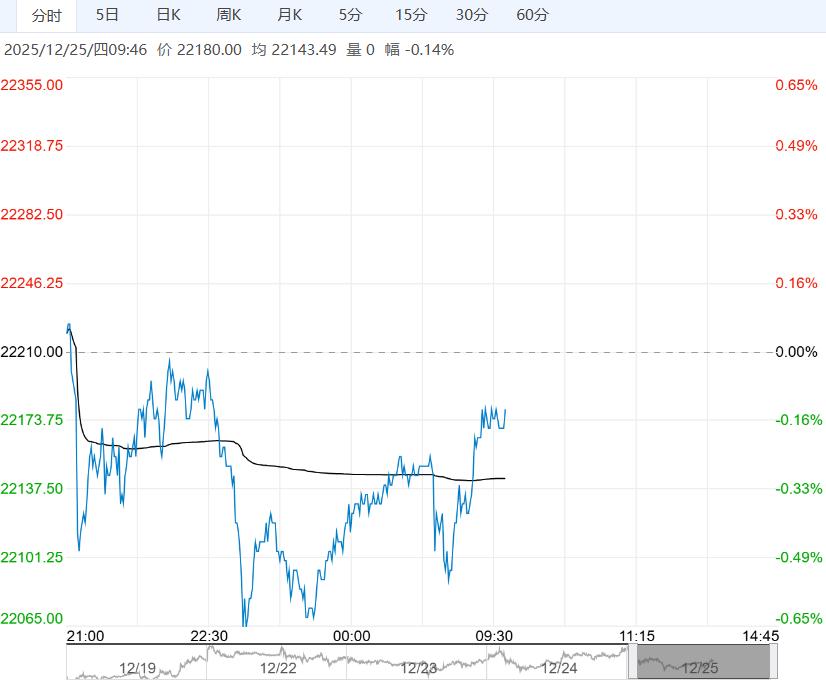The height and width of the screenshot is (683, 826).
Task: Switch to the 周K weekly tab
Action: click(x=229, y=15)
